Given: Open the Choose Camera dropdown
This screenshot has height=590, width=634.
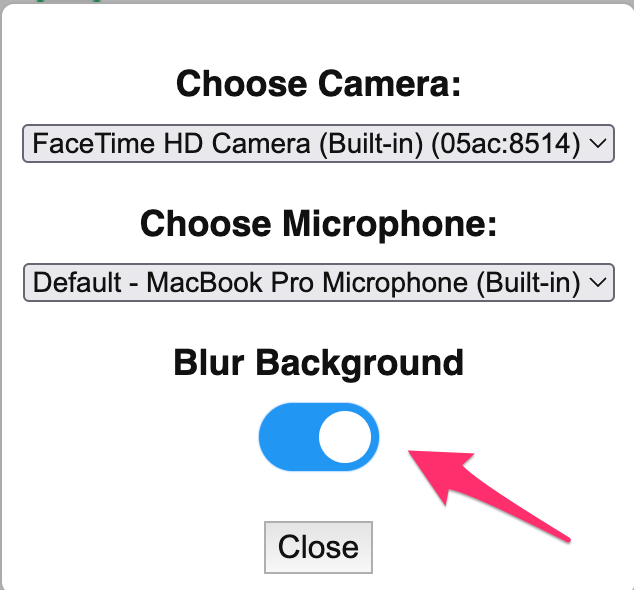Looking at the screenshot, I should point(318,144).
